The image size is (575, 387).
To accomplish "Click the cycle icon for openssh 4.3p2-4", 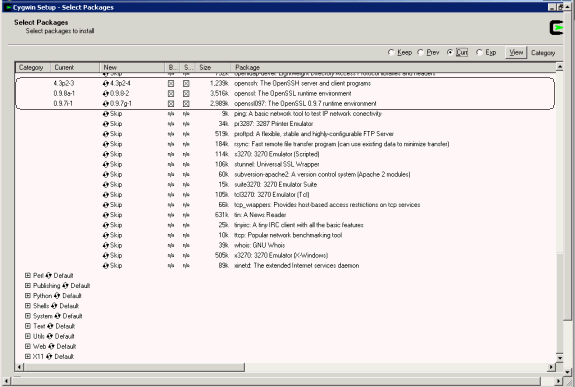I will pyautogui.click(x=106, y=83).
